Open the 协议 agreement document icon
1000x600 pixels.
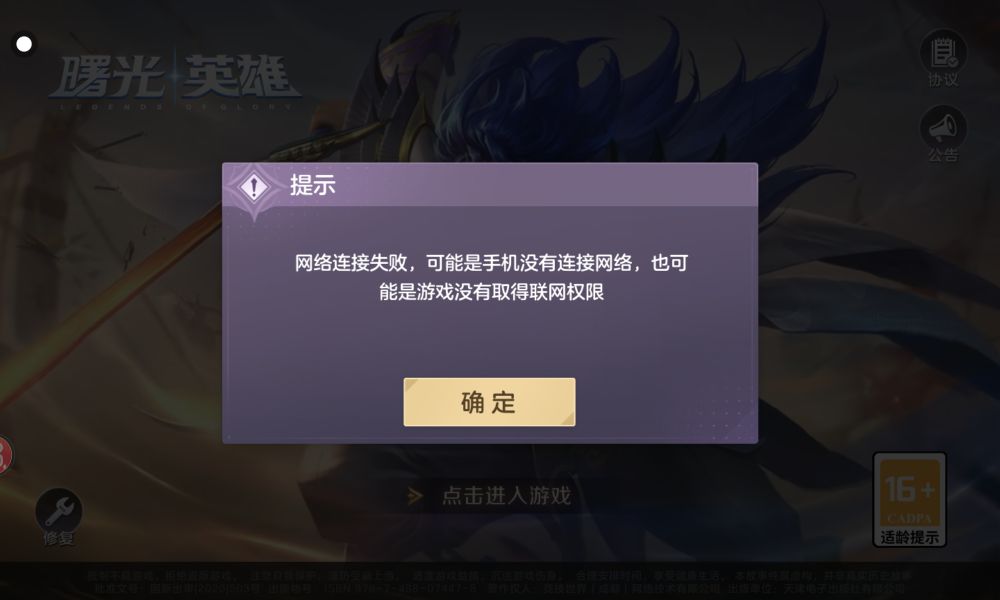coord(943,52)
